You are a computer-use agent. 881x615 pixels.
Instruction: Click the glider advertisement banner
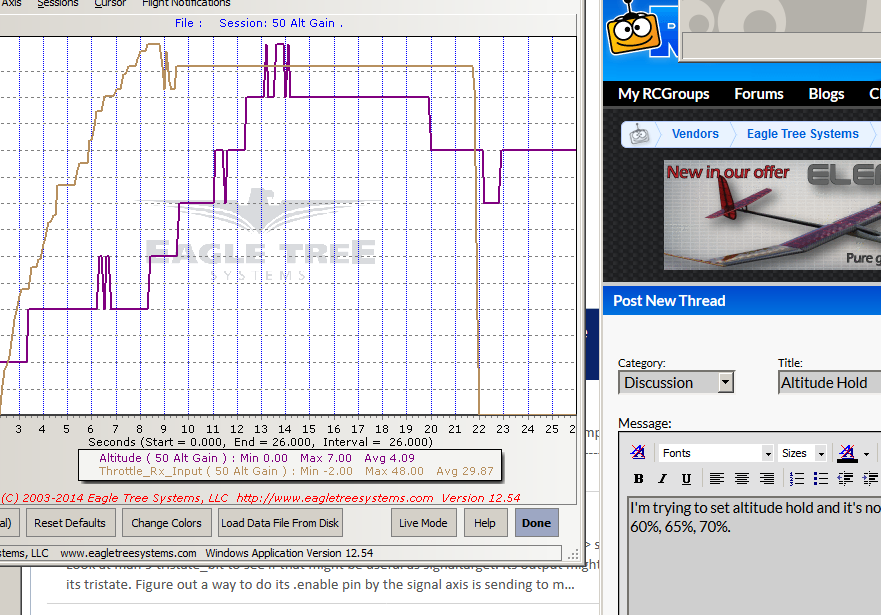click(773, 216)
